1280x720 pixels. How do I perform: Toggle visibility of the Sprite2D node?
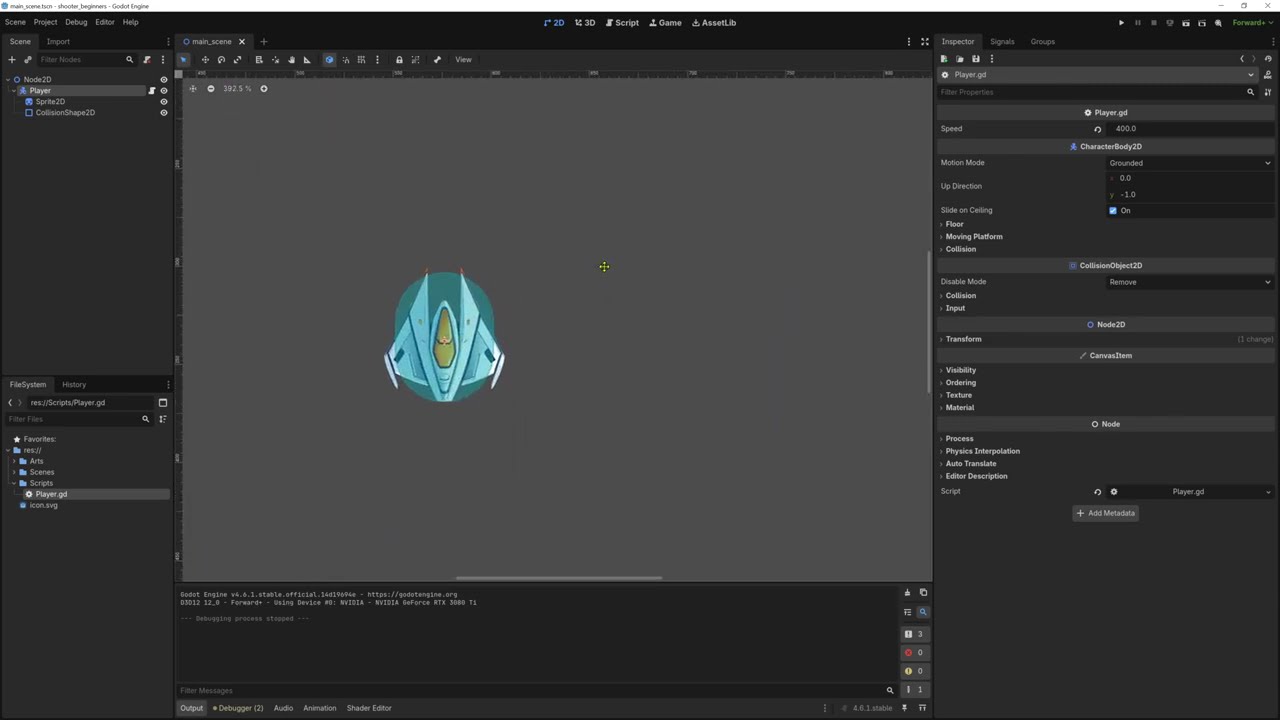point(164,102)
